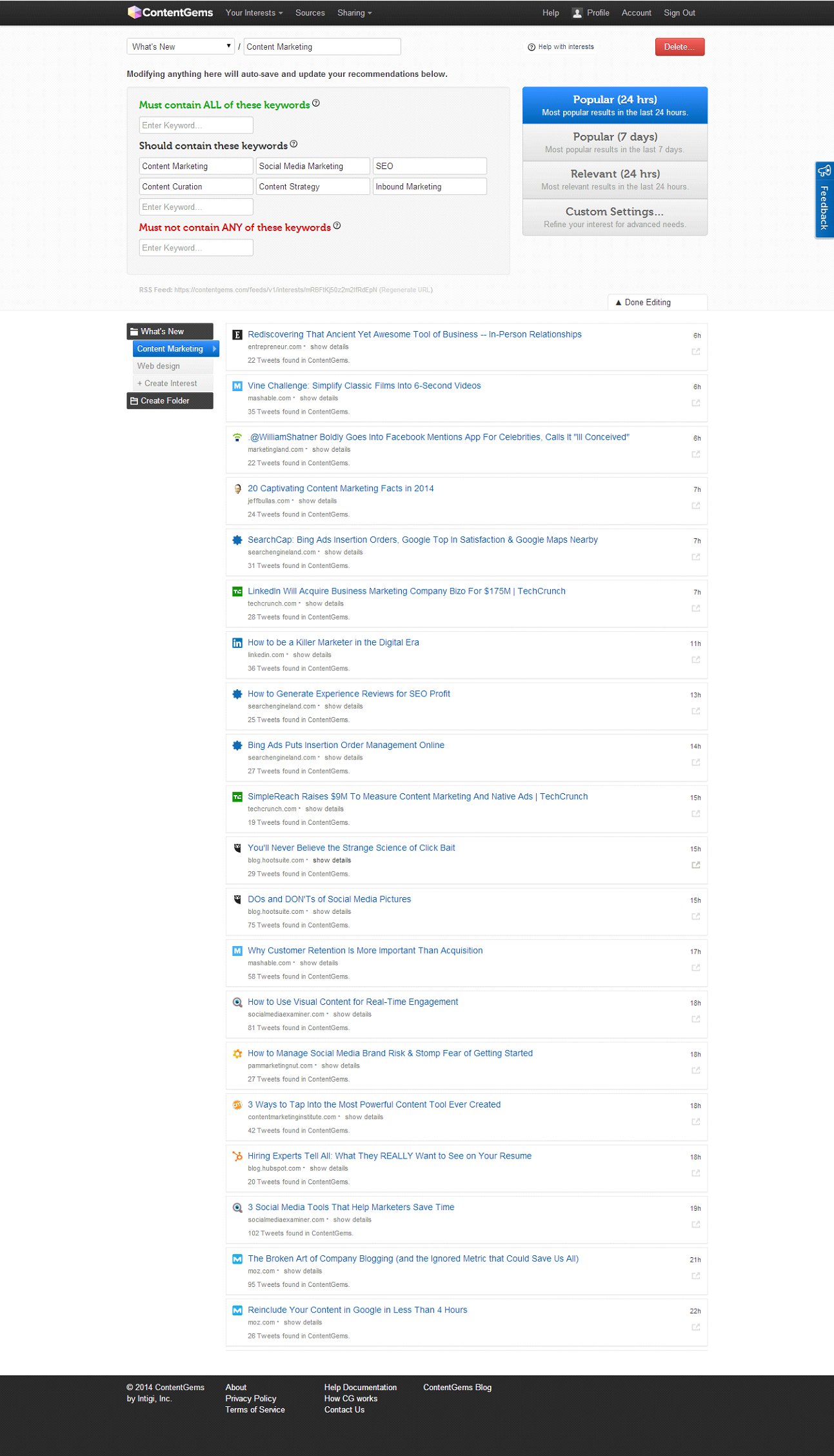Click LinkedIn favicon beside Killer Marketer article
This screenshot has height=1456, width=834.
tap(237, 643)
